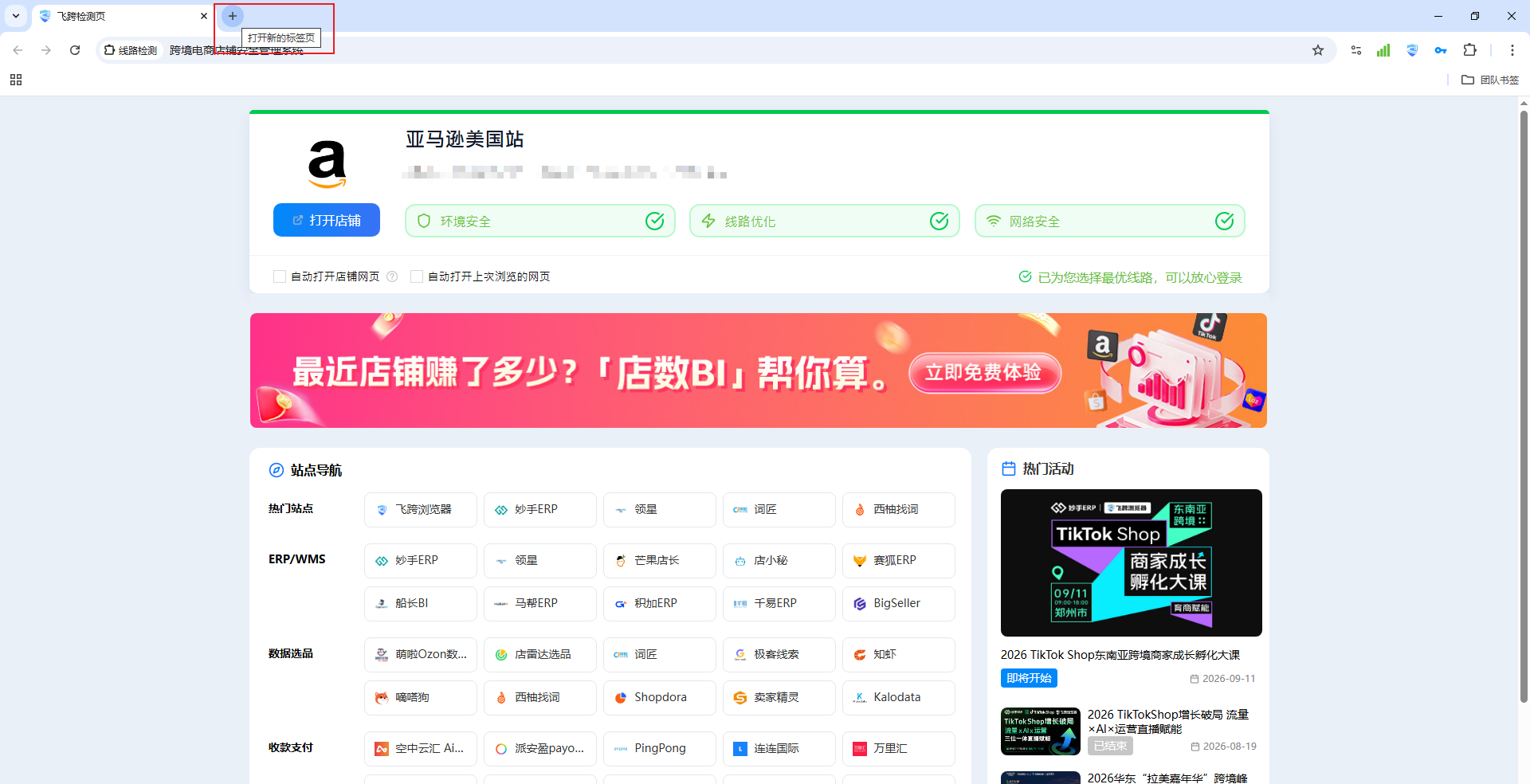Open 积加ERP site link
1530x784 pixels.
pos(660,604)
